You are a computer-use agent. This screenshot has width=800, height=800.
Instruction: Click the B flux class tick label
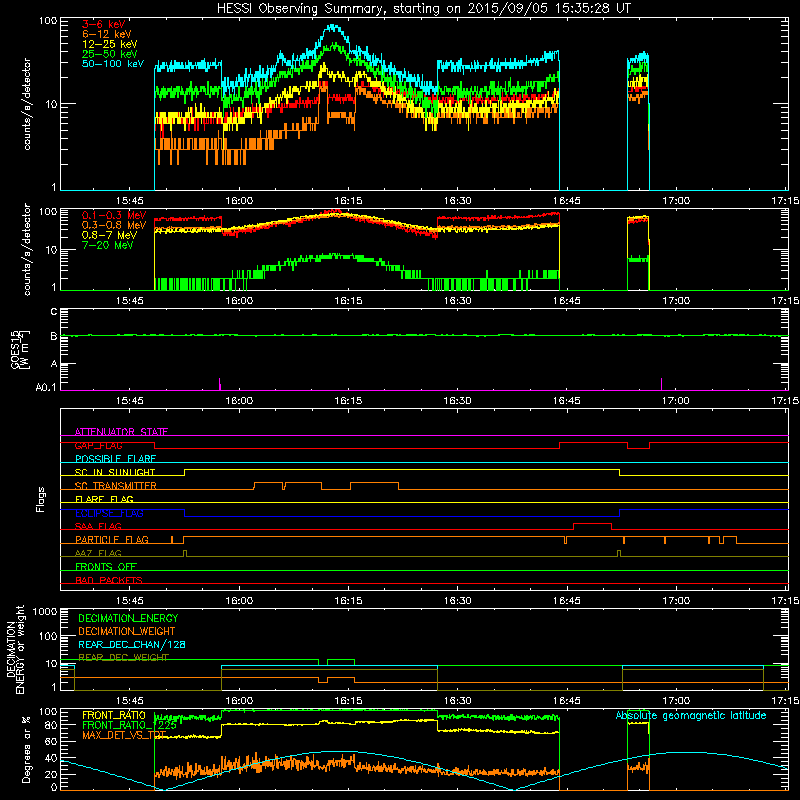[x=54, y=336]
